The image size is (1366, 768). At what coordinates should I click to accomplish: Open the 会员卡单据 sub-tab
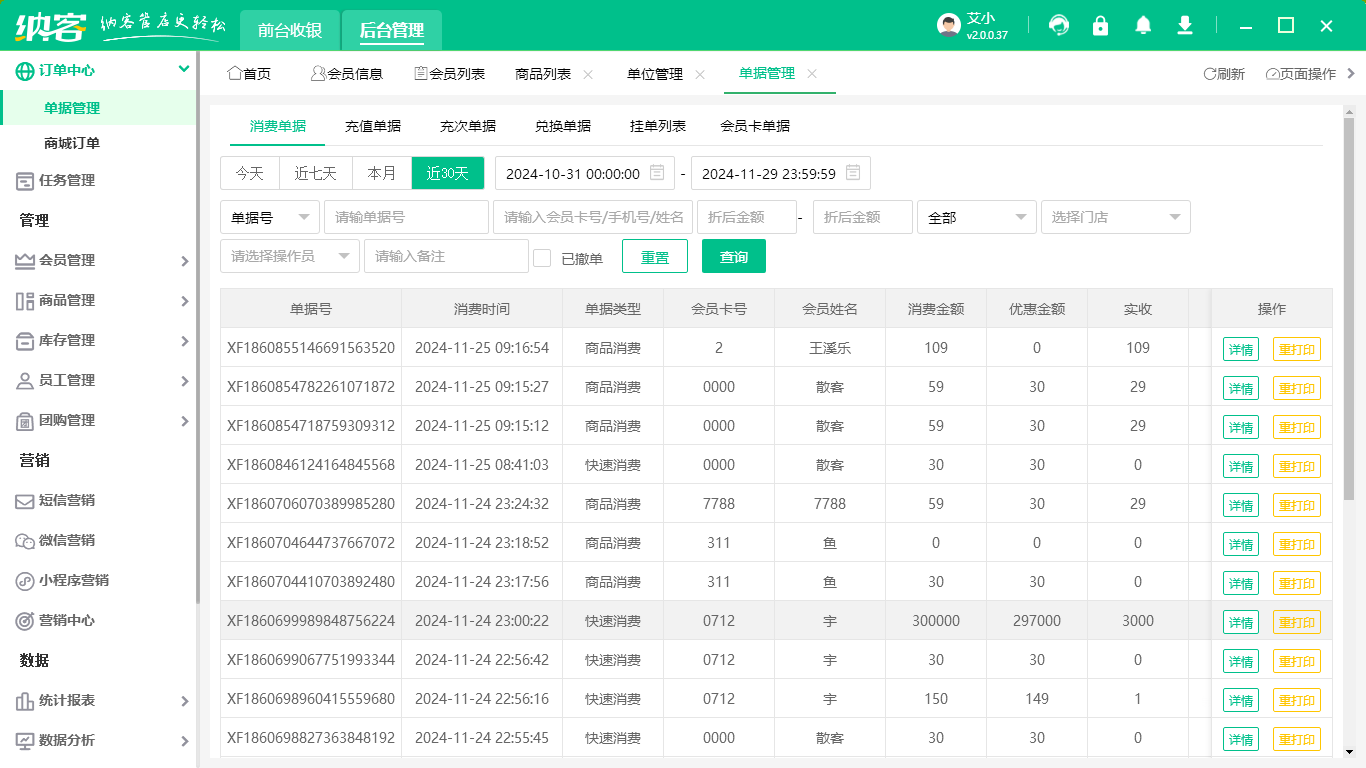pyautogui.click(x=755, y=126)
